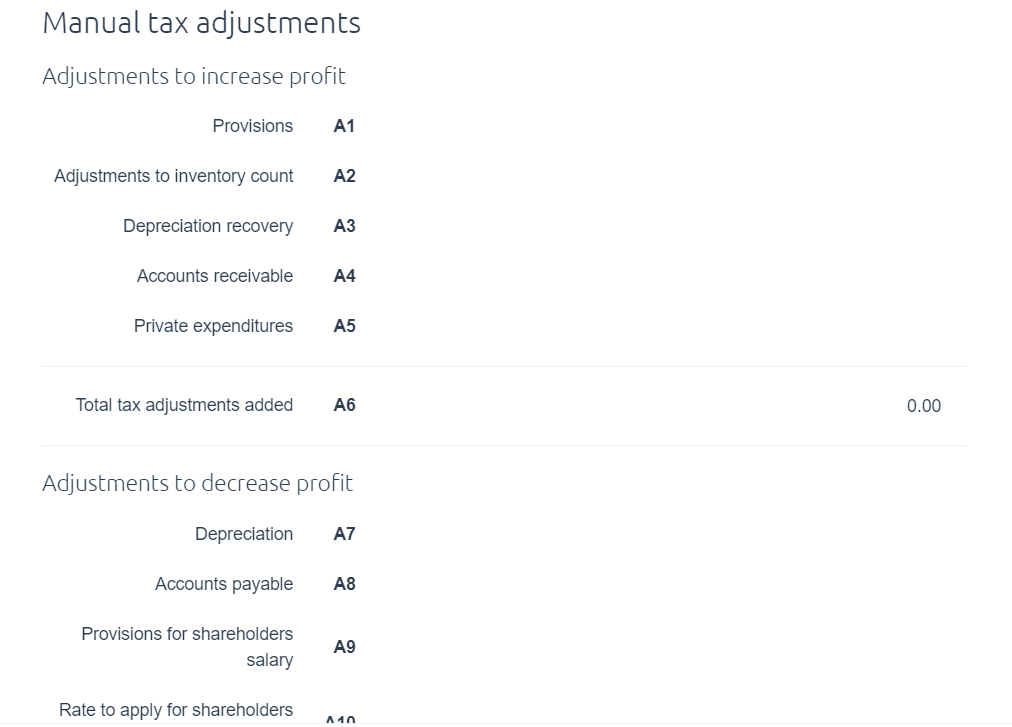Select the A7 field code
The width and height of the screenshot is (1012, 727).
(344, 534)
